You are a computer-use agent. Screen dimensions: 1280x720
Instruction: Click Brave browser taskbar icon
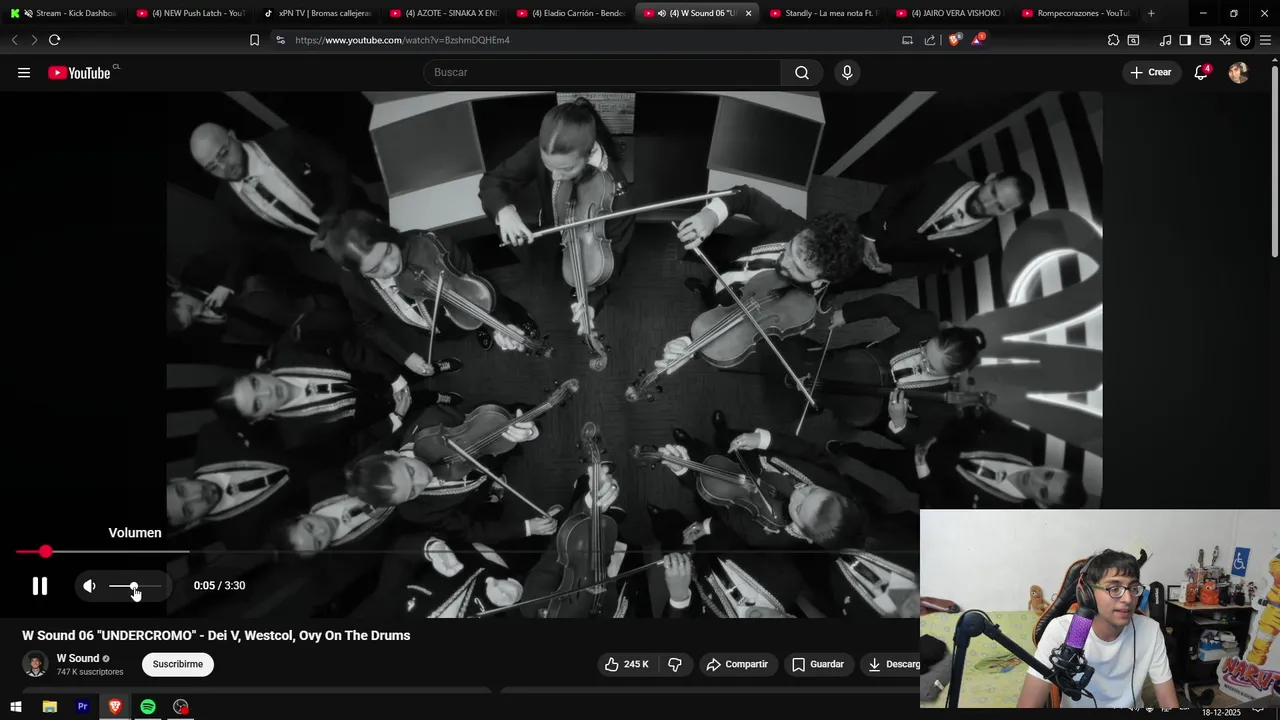coord(115,707)
